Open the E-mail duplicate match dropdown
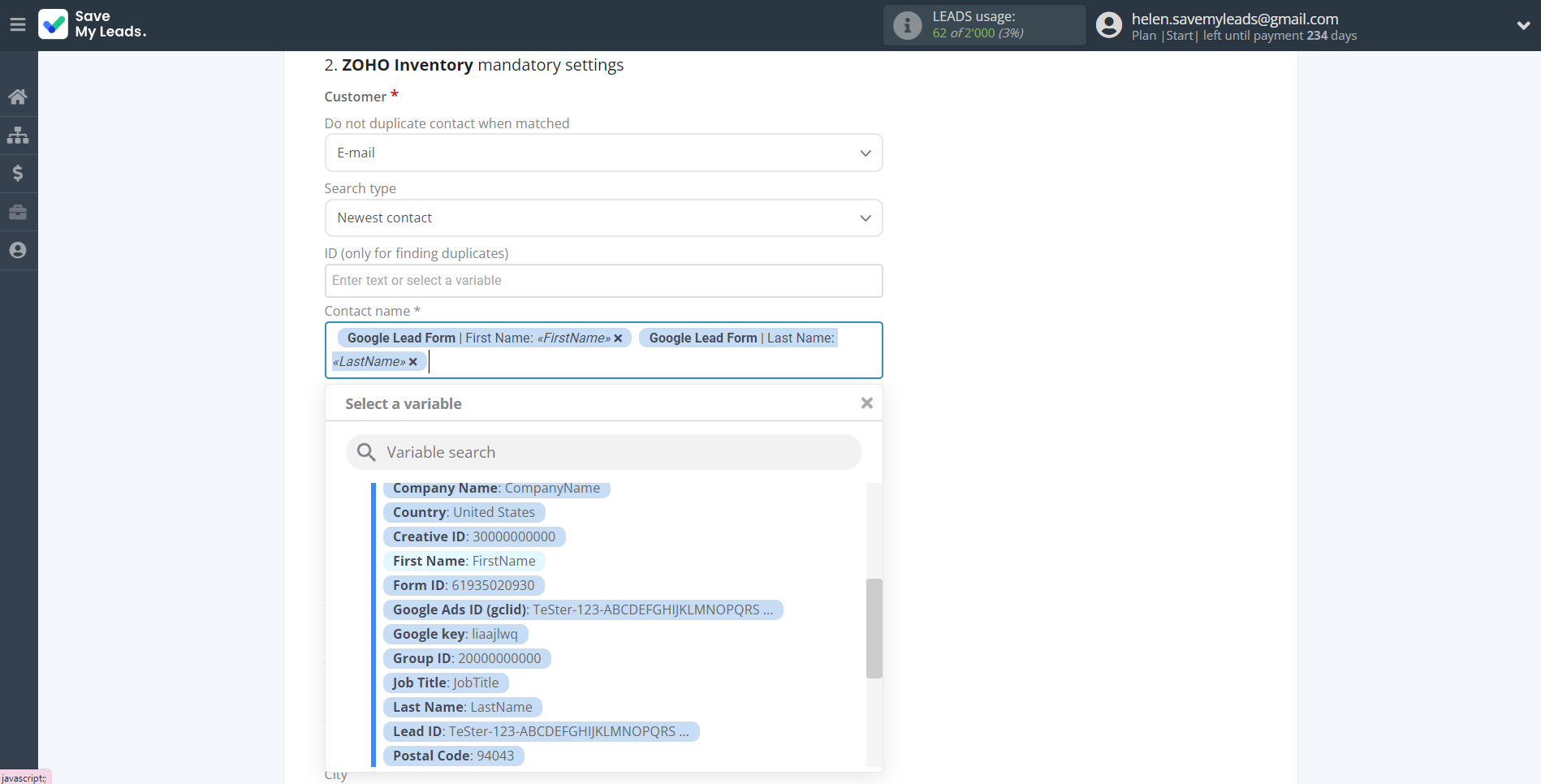Viewport: 1541px width, 784px height. point(603,153)
